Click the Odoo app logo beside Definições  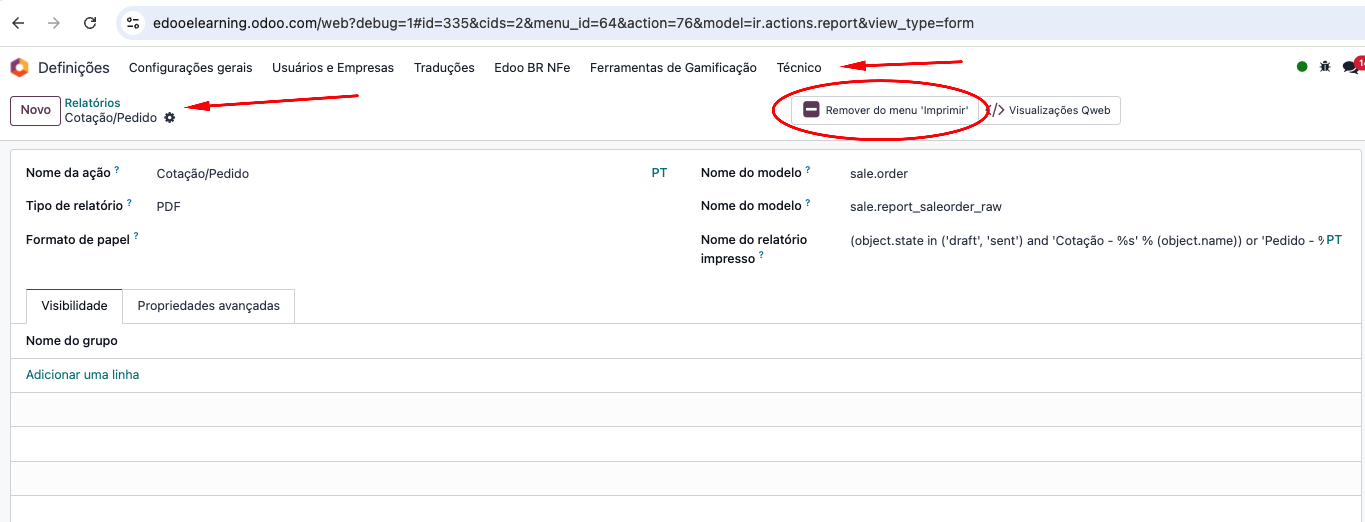coord(19,68)
